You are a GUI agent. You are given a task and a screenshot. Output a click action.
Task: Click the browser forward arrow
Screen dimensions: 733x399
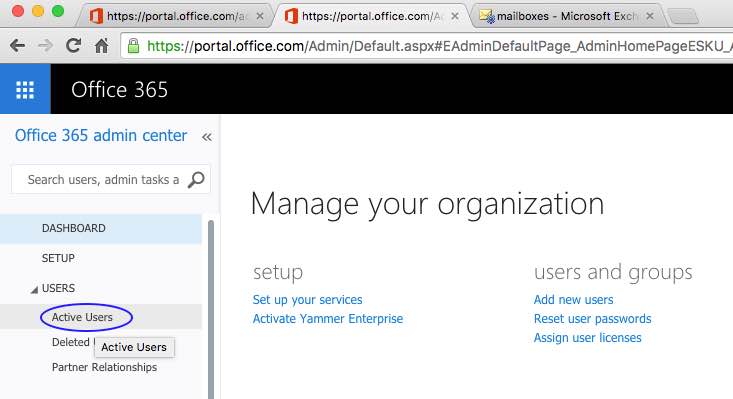click(45, 46)
